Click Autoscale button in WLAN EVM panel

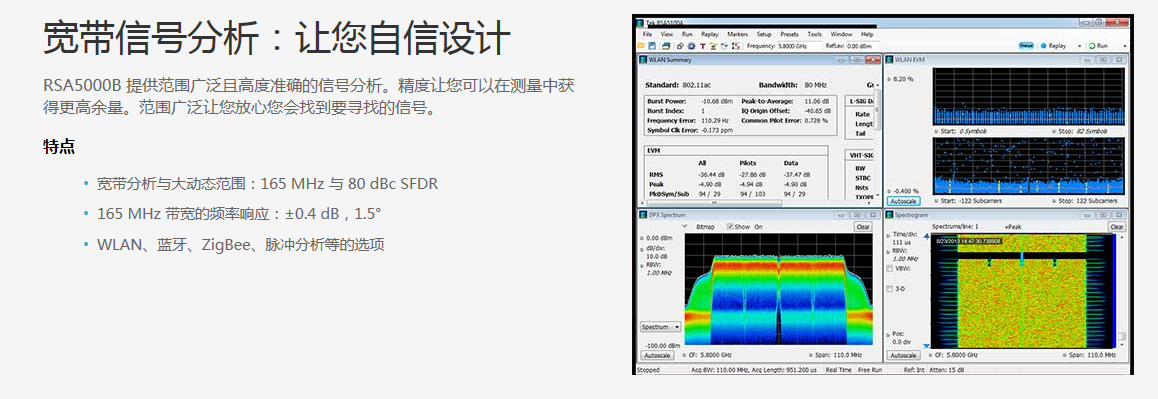coord(903,201)
